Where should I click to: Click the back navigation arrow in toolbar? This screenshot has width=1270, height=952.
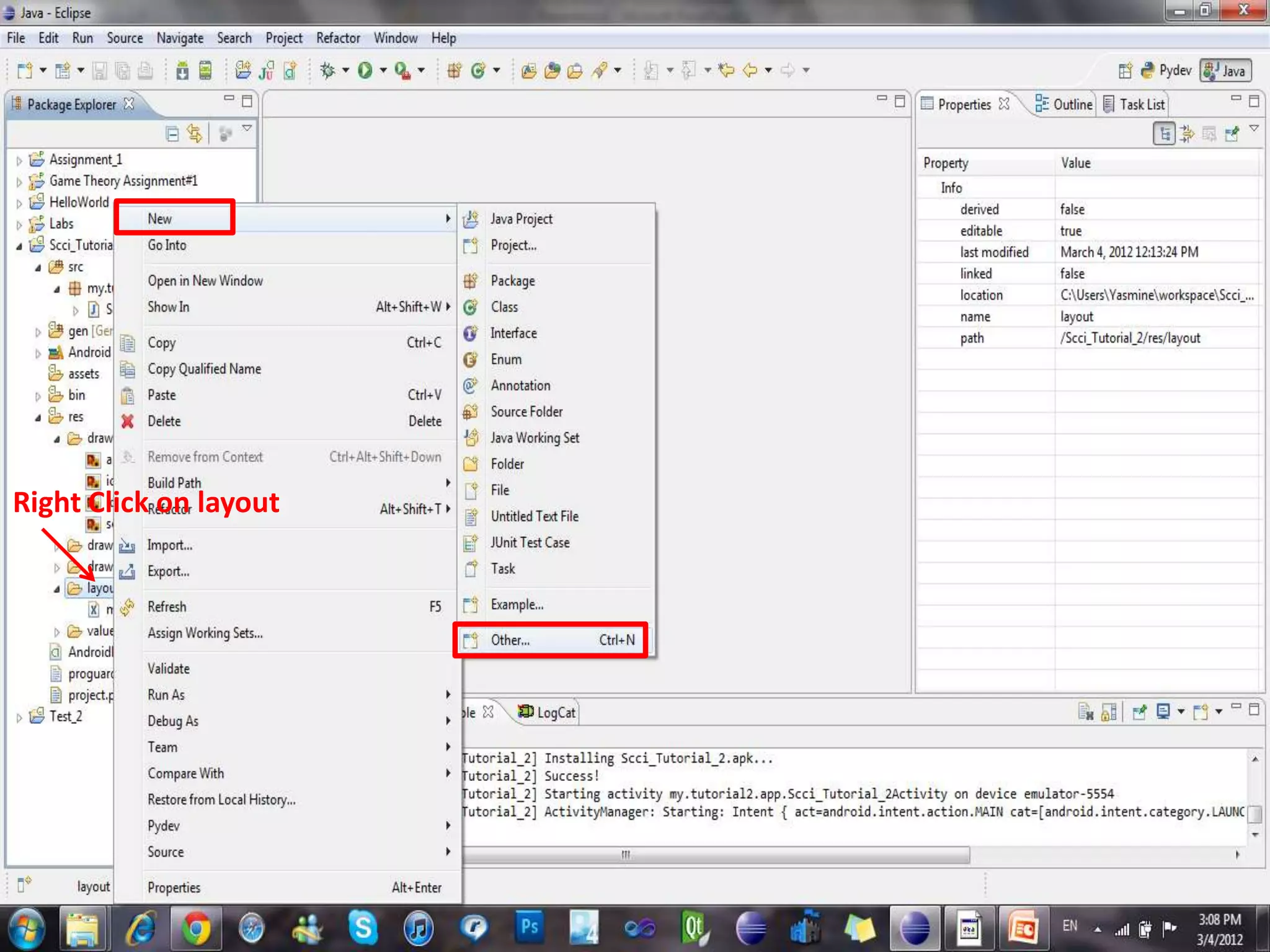click(x=750, y=70)
